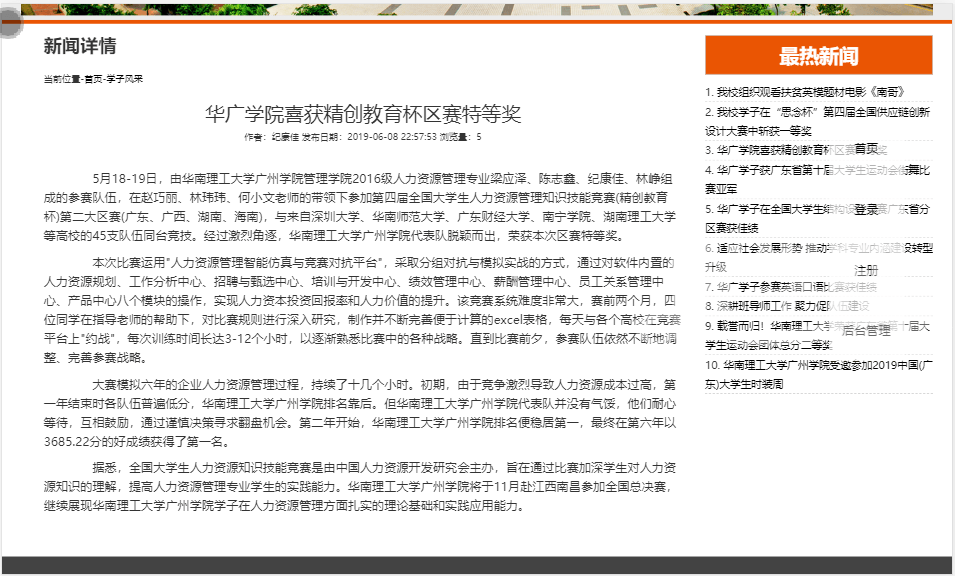Image resolution: width=955 pixels, height=576 pixels.
Task: Open the 首页 breadcrumb link
Action: click(93, 79)
